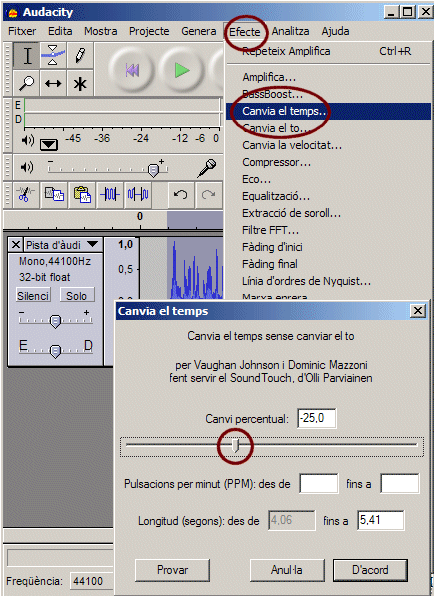Open the Pista d'àudi track dropdown
The height and width of the screenshot is (596, 434).
click(x=93, y=244)
